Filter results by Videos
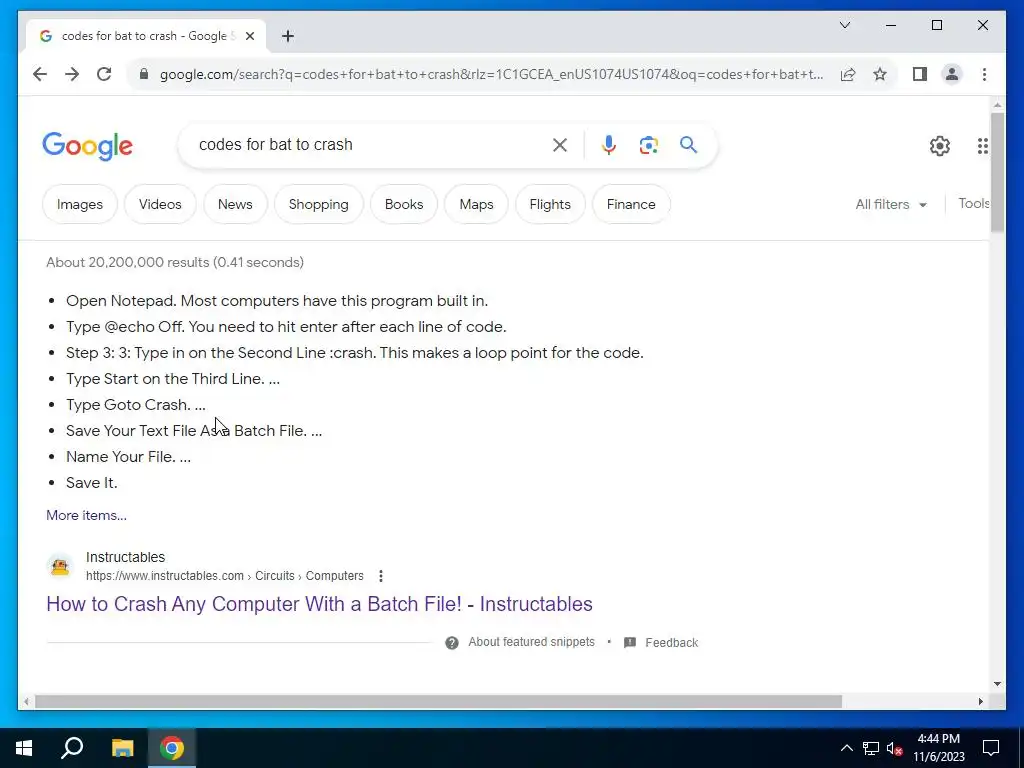The height and width of the screenshot is (768, 1024). [x=160, y=204]
